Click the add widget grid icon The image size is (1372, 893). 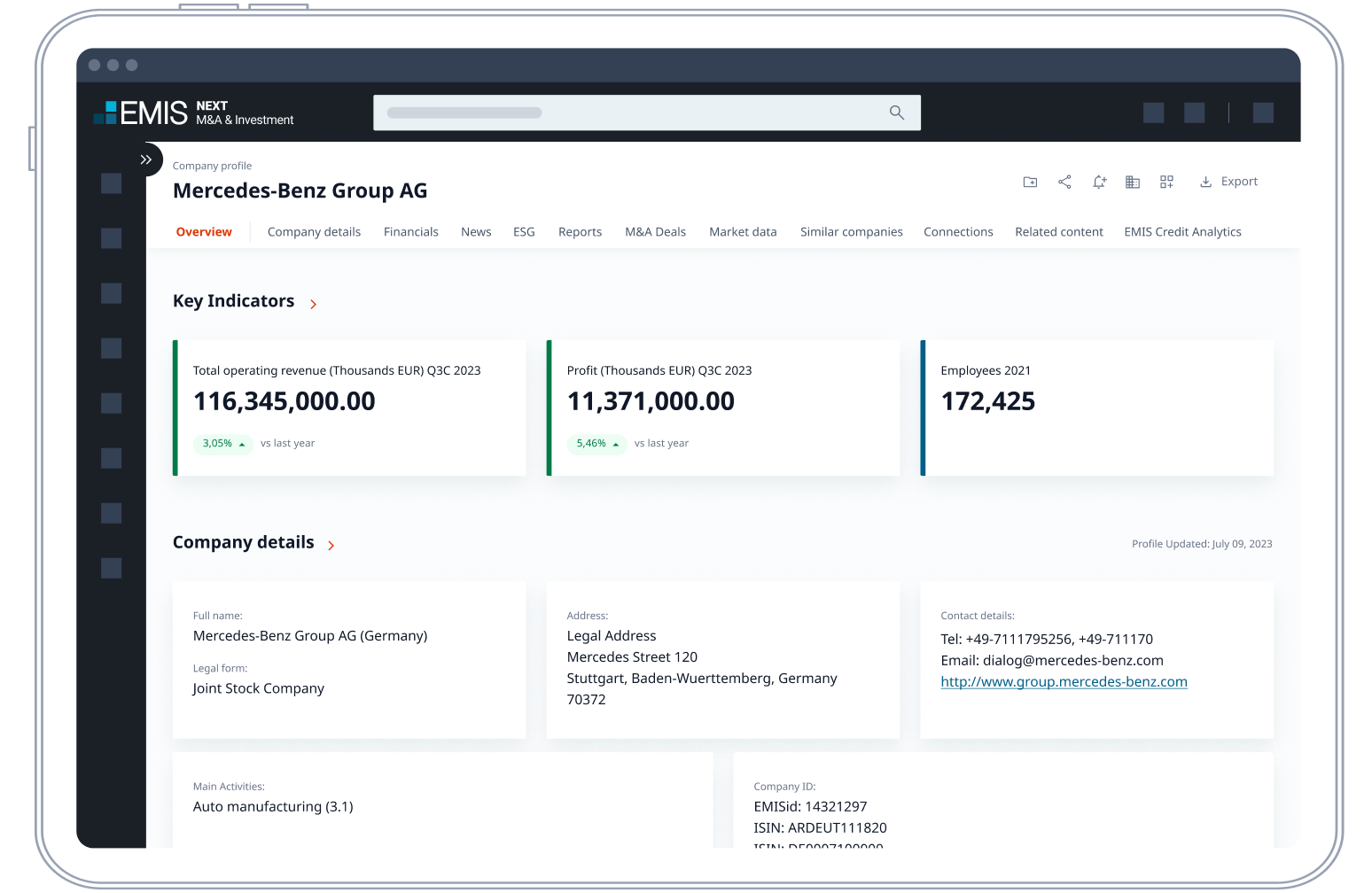pos(1166,182)
